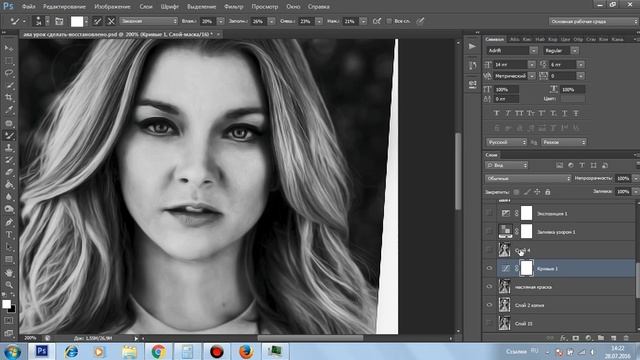Click the Windows Start button
The image size is (640, 360).
coord(12,351)
